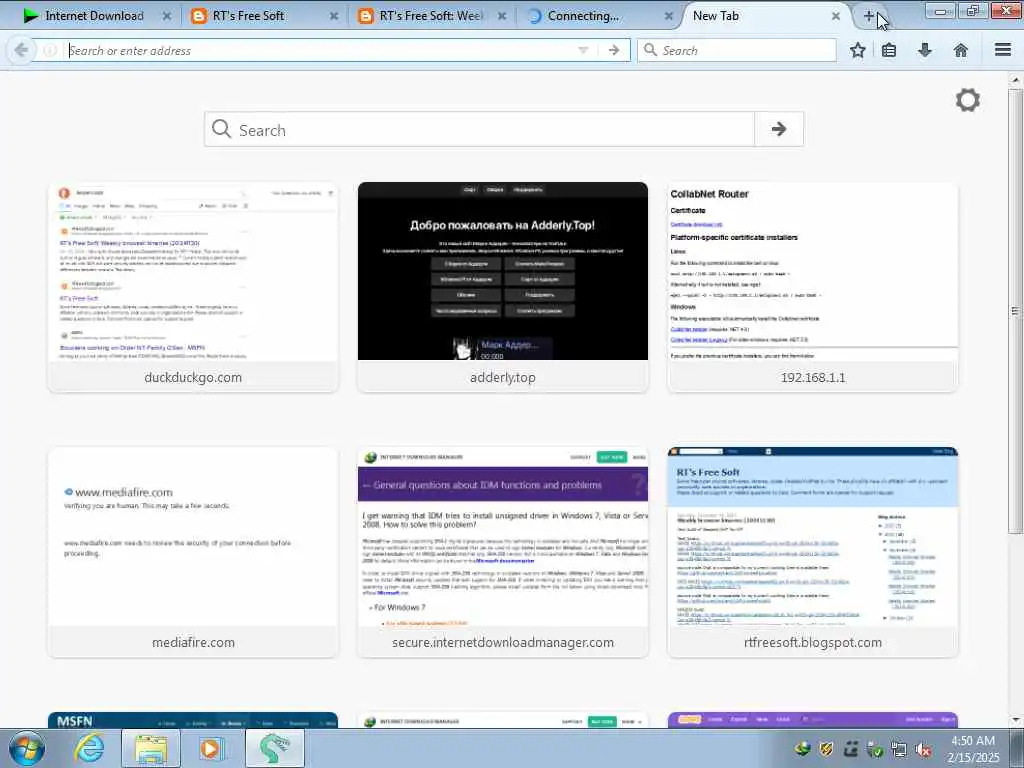1024x768 pixels.
Task: Click the new tab plus button
Action: pyautogui.click(x=869, y=16)
